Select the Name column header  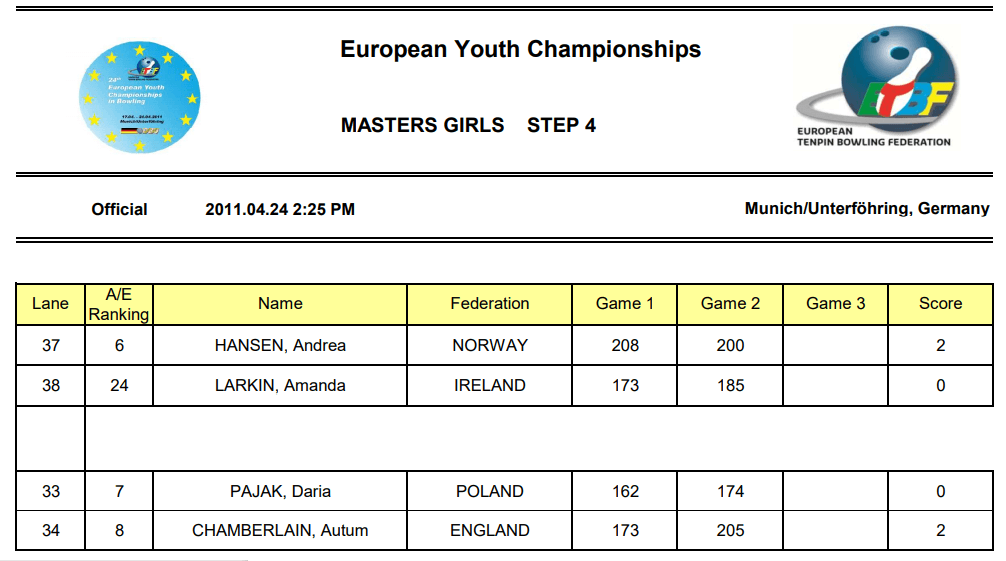coord(280,304)
